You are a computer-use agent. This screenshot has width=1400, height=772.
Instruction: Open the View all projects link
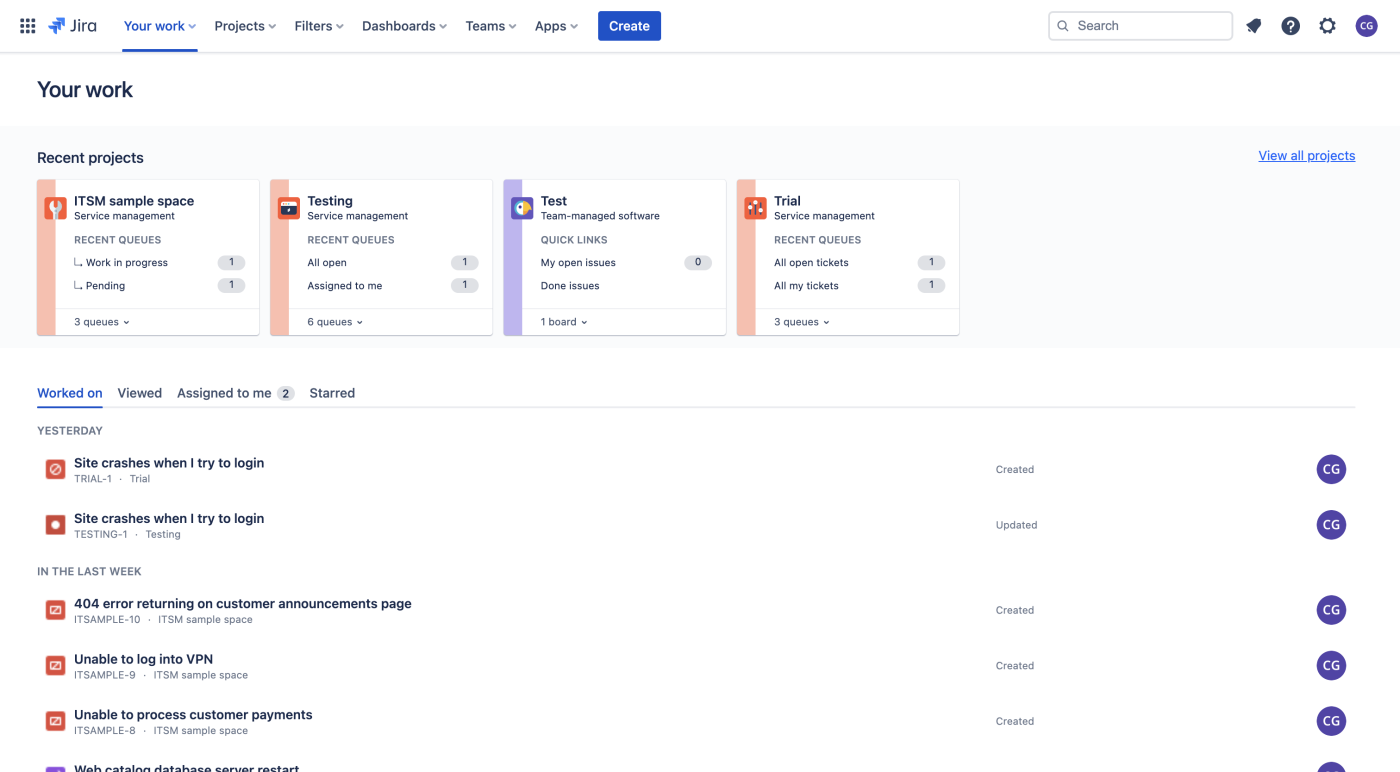click(1307, 156)
